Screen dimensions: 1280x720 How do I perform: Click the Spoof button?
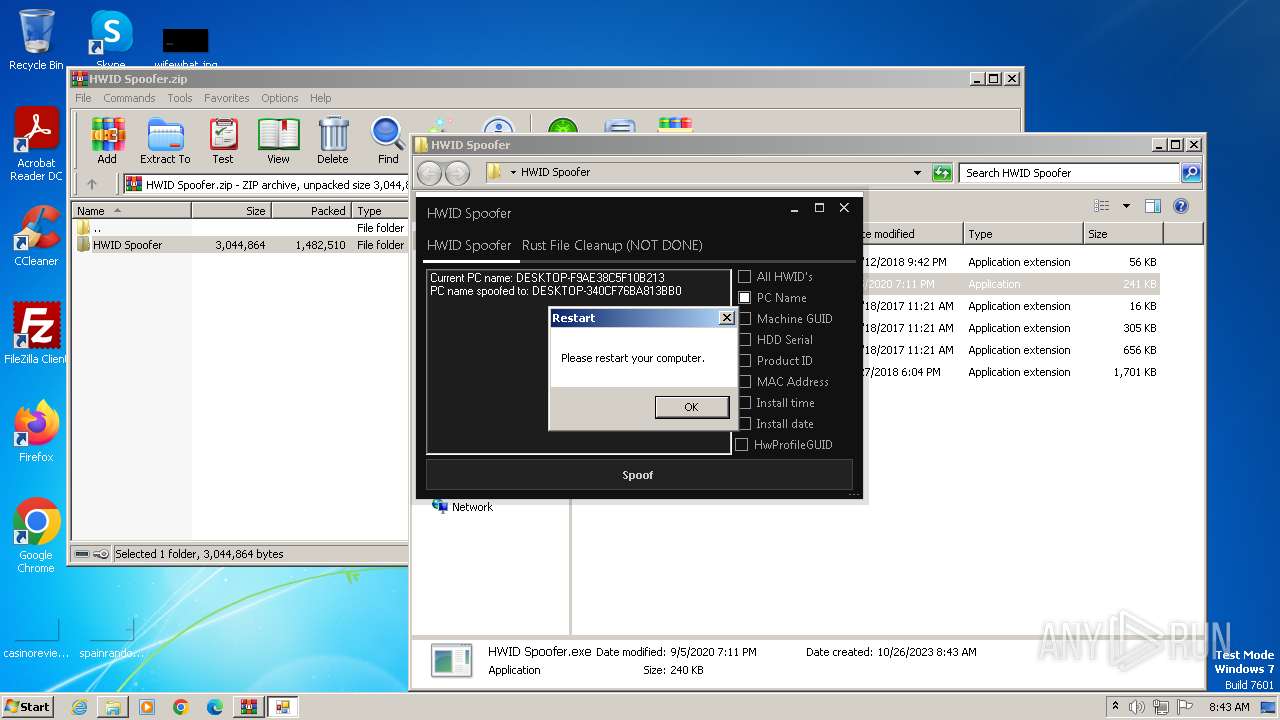coord(639,475)
